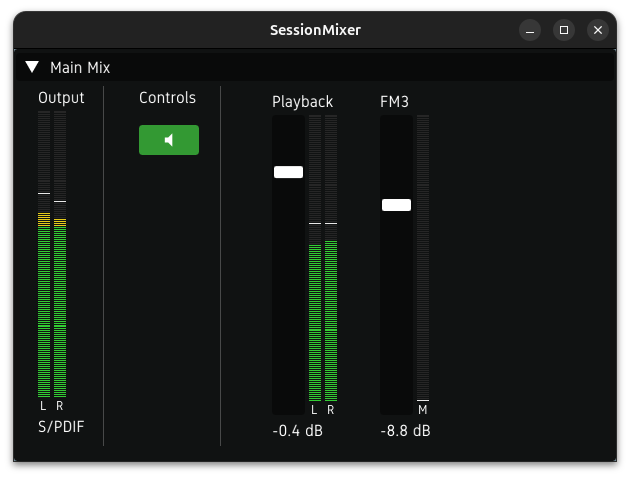Close the SessionMixer window
The image size is (630, 478).
click(598, 30)
